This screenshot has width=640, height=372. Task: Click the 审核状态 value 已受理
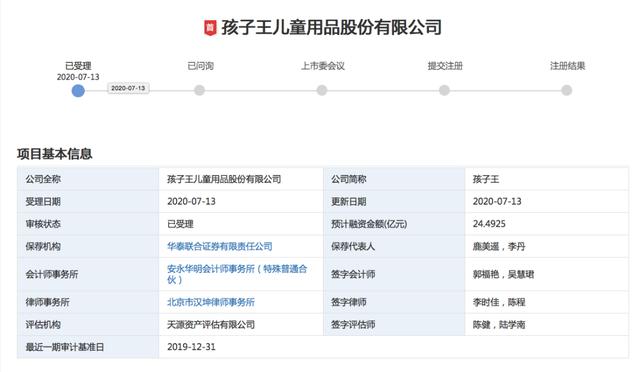(x=180, y=224)
